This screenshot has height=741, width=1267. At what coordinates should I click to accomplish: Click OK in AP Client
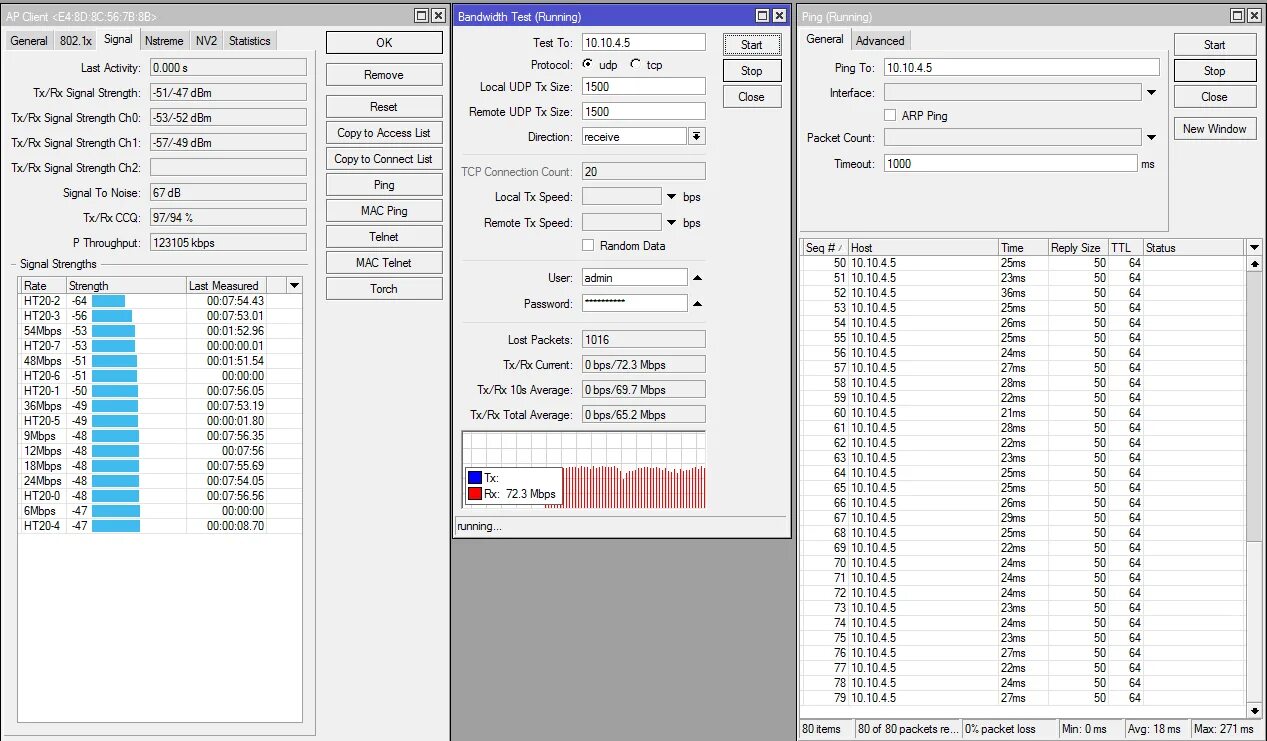tap(384, 43)
